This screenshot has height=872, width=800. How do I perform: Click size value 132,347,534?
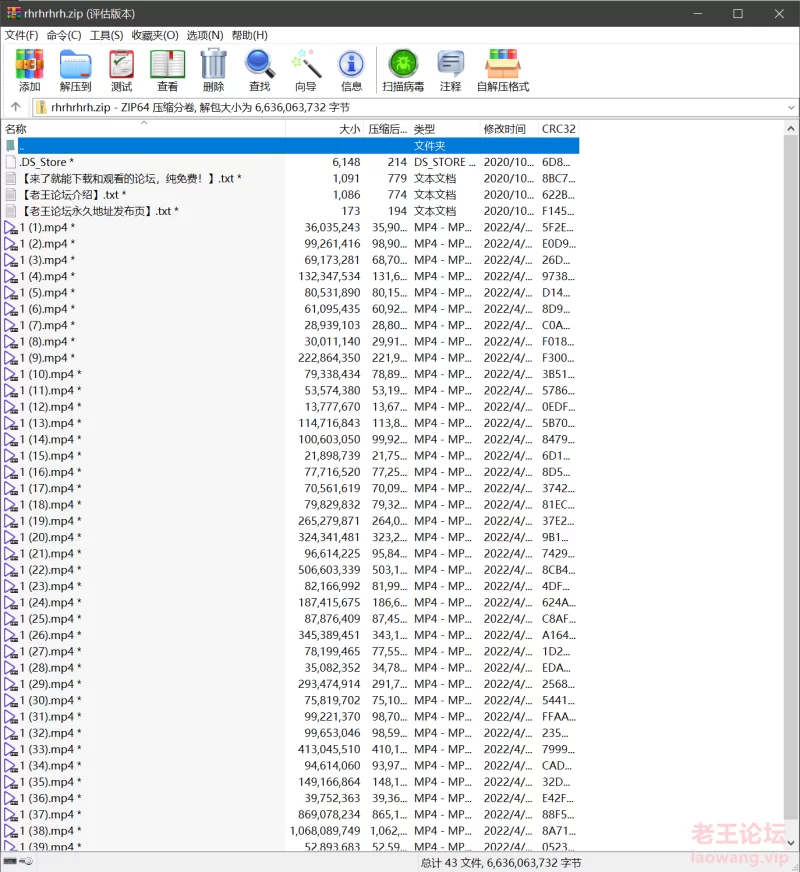329,276
